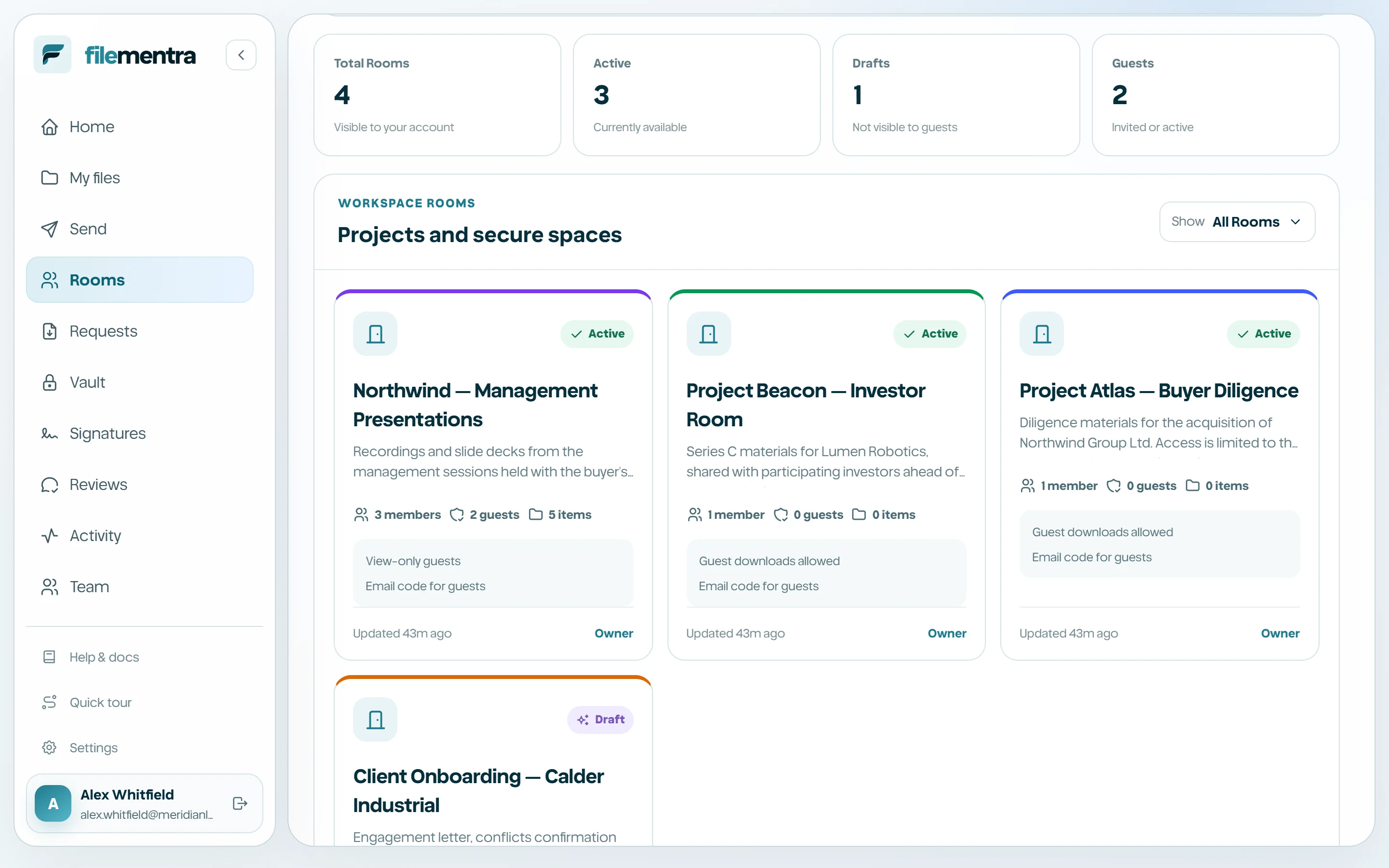Open the Show All Rooms filter dropdown

click(1237, 222)
